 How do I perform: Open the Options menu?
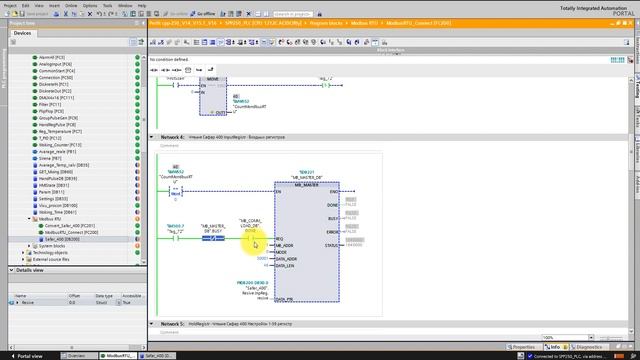click(90, 6)
